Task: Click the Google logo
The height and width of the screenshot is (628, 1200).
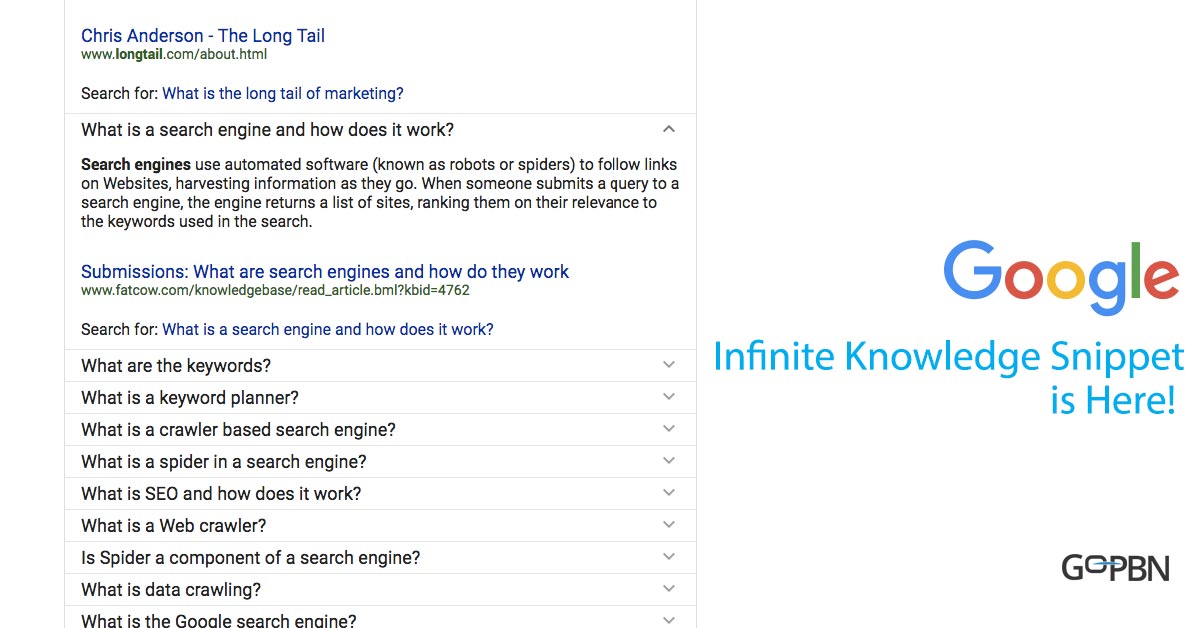Action: tap(1062, 278)
